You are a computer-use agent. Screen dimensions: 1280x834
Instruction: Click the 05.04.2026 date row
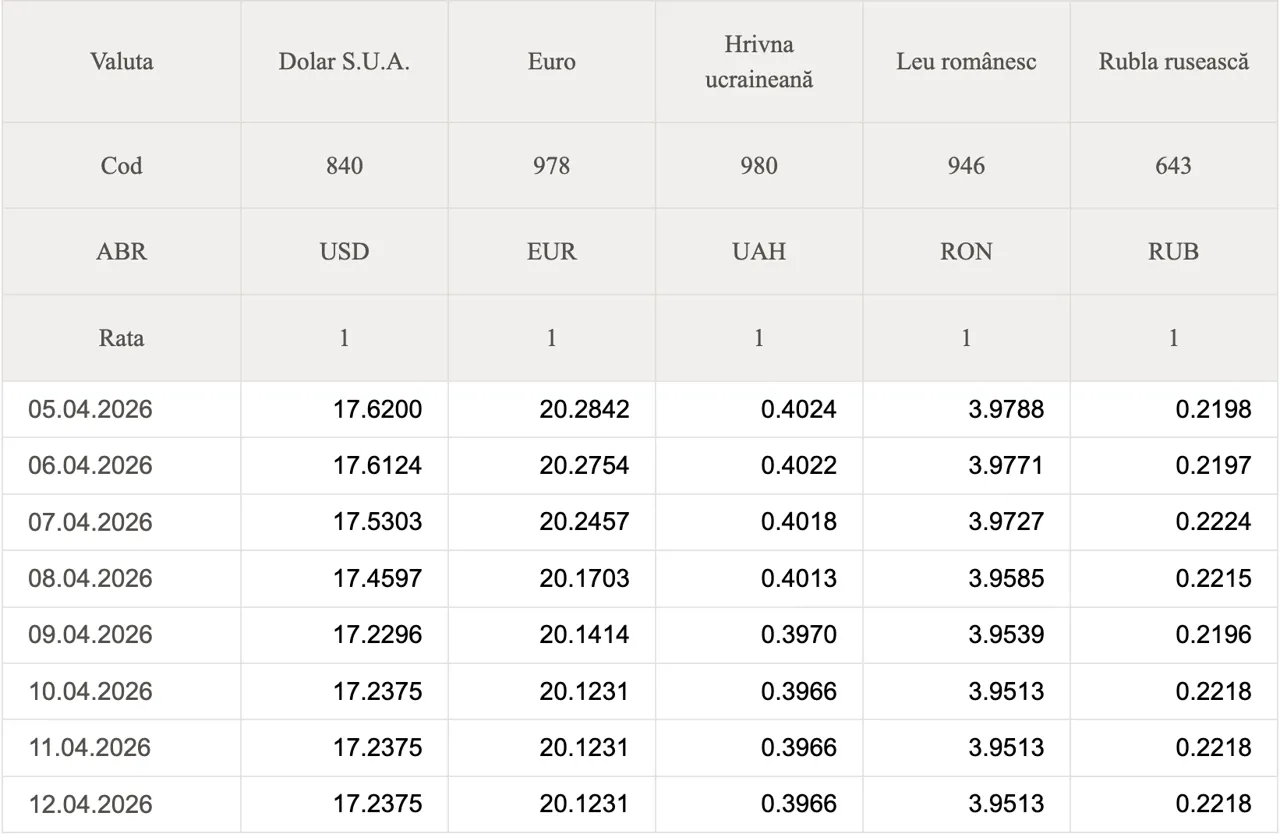point(91,409)
